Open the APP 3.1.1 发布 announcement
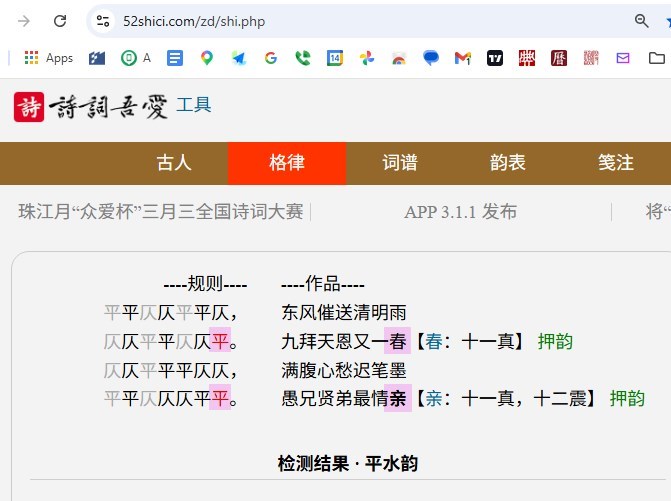The image size is (671, 501). (x=460, y=212)
